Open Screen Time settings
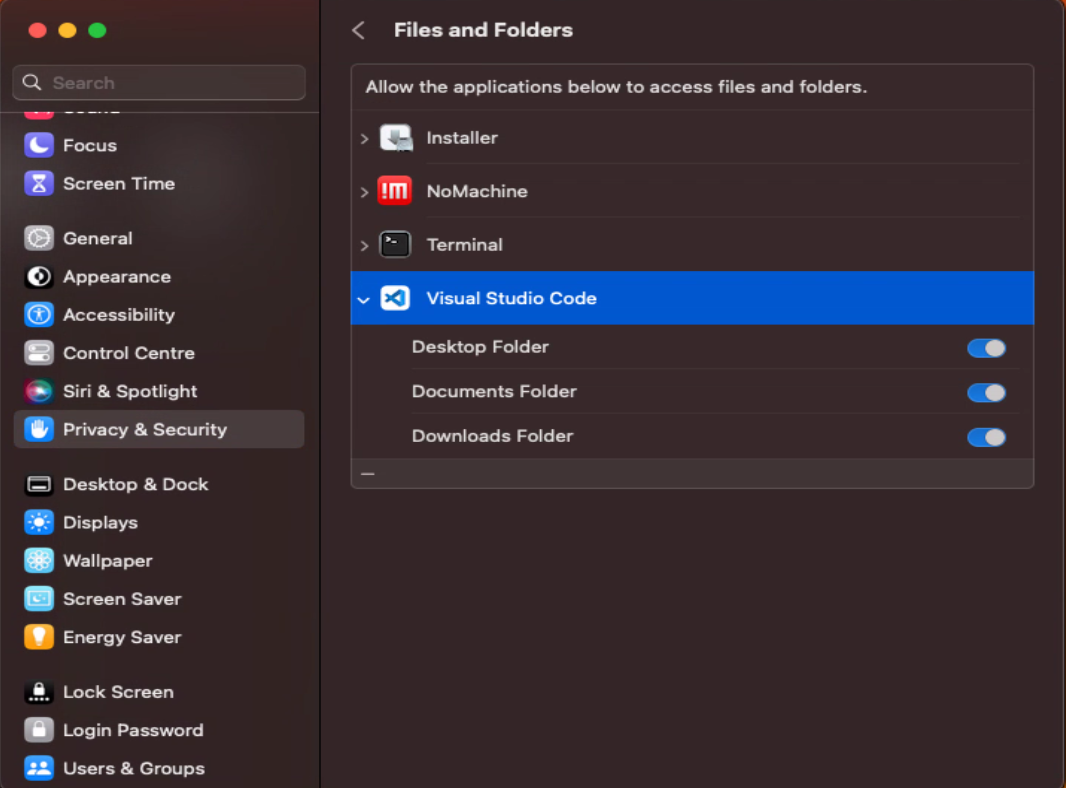This screenshot has width=1066, height=788. (118, 184)
